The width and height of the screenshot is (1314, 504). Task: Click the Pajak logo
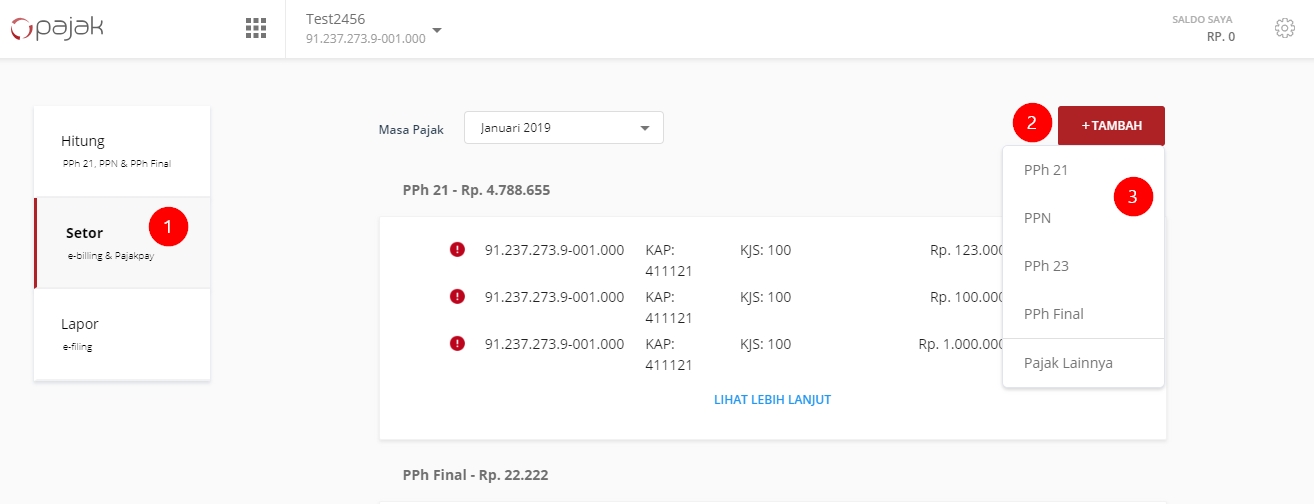[x=57, y=29]
